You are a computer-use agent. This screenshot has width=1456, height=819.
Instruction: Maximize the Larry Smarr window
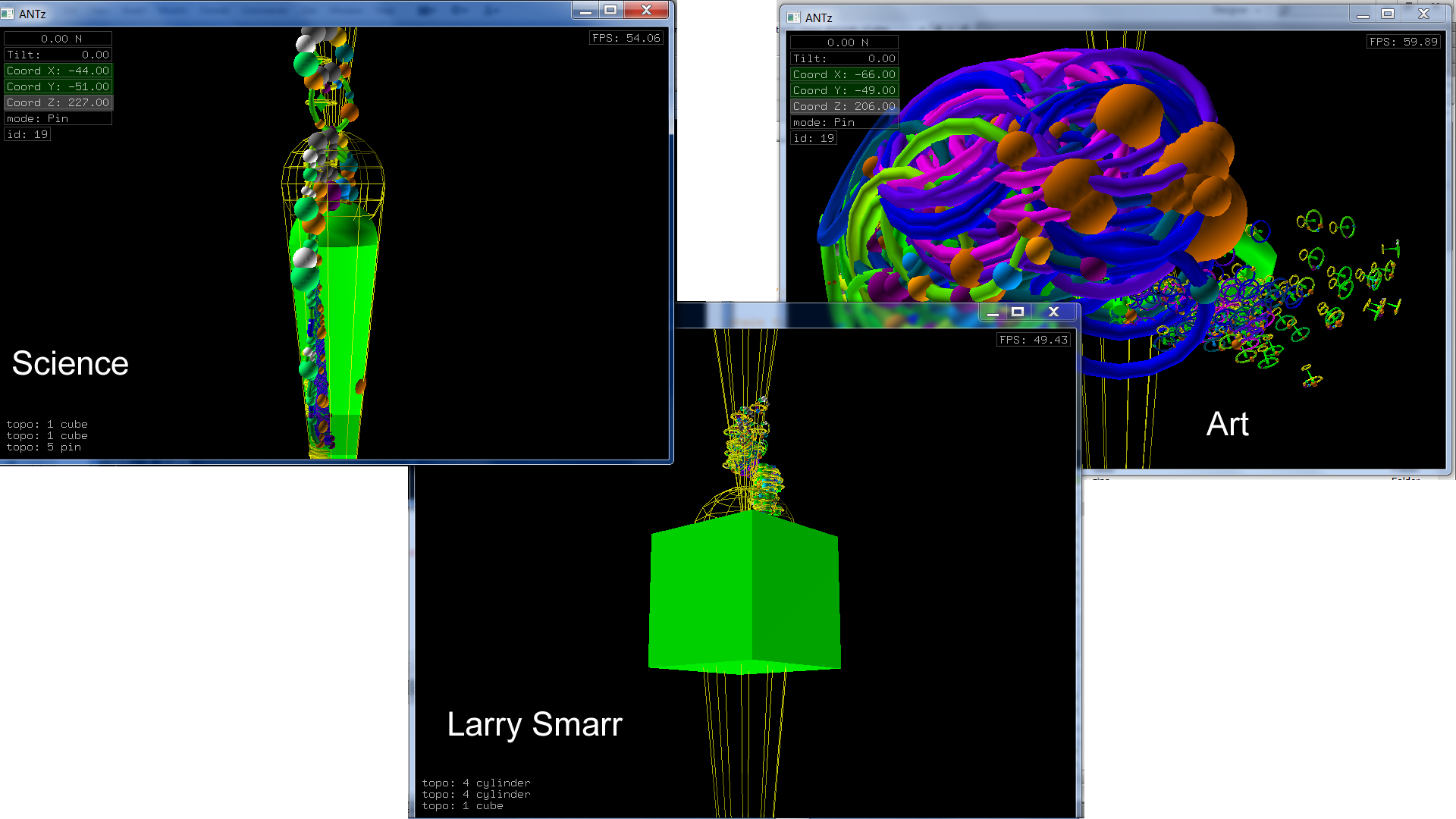coord(1018,312)
